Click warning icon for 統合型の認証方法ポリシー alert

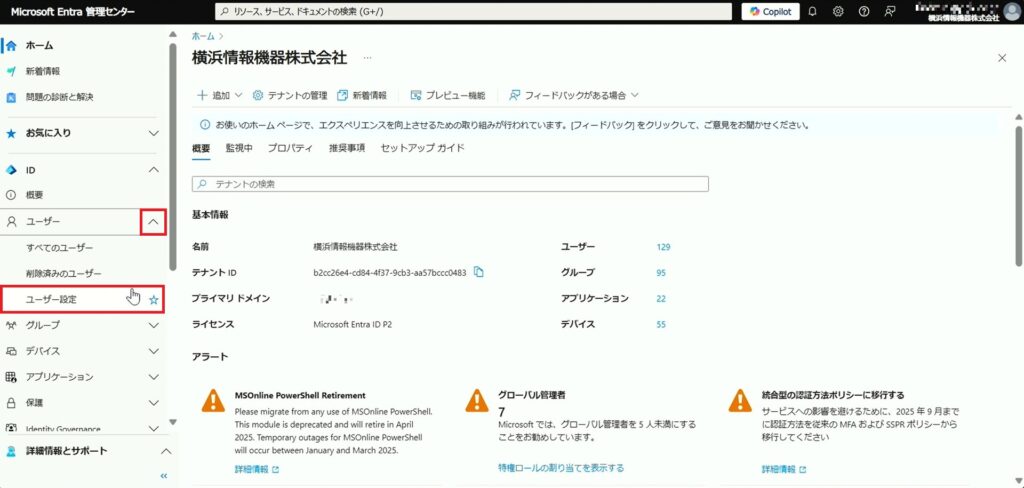(741, 400)
